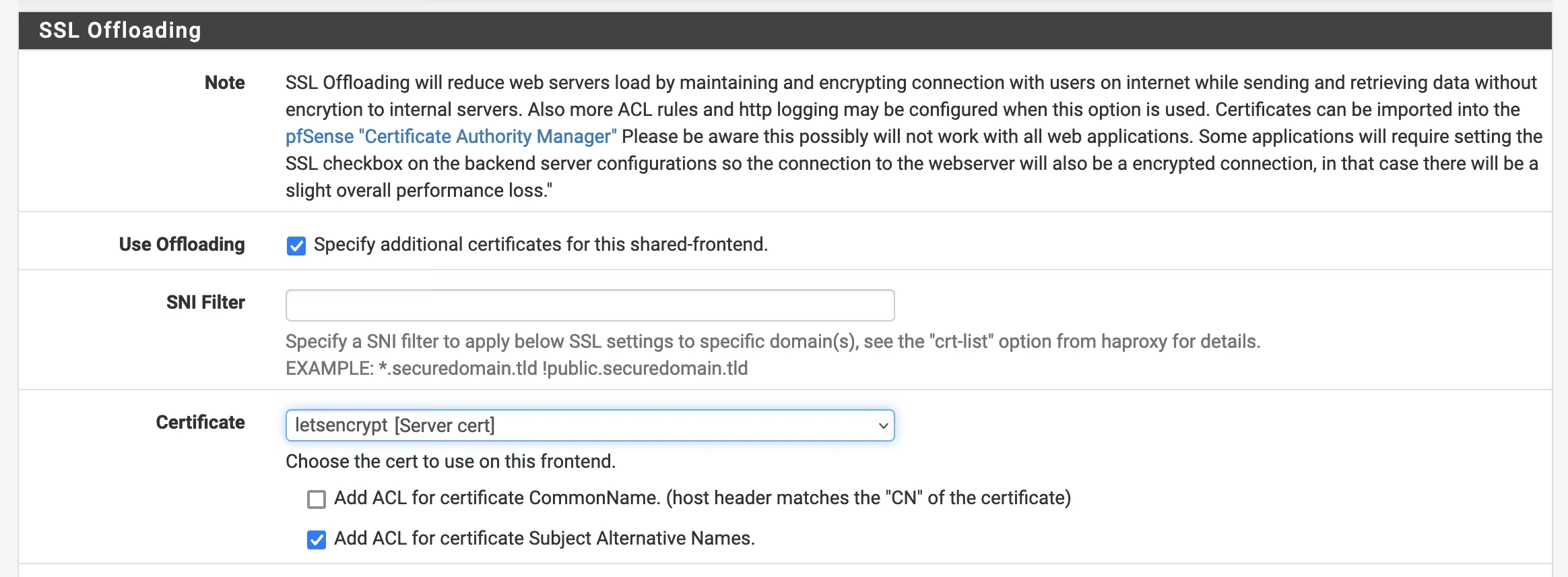Viewport: 1568px width, 577px height.
Task: Click the SNI Filter label text
Action: click(205, 302)
